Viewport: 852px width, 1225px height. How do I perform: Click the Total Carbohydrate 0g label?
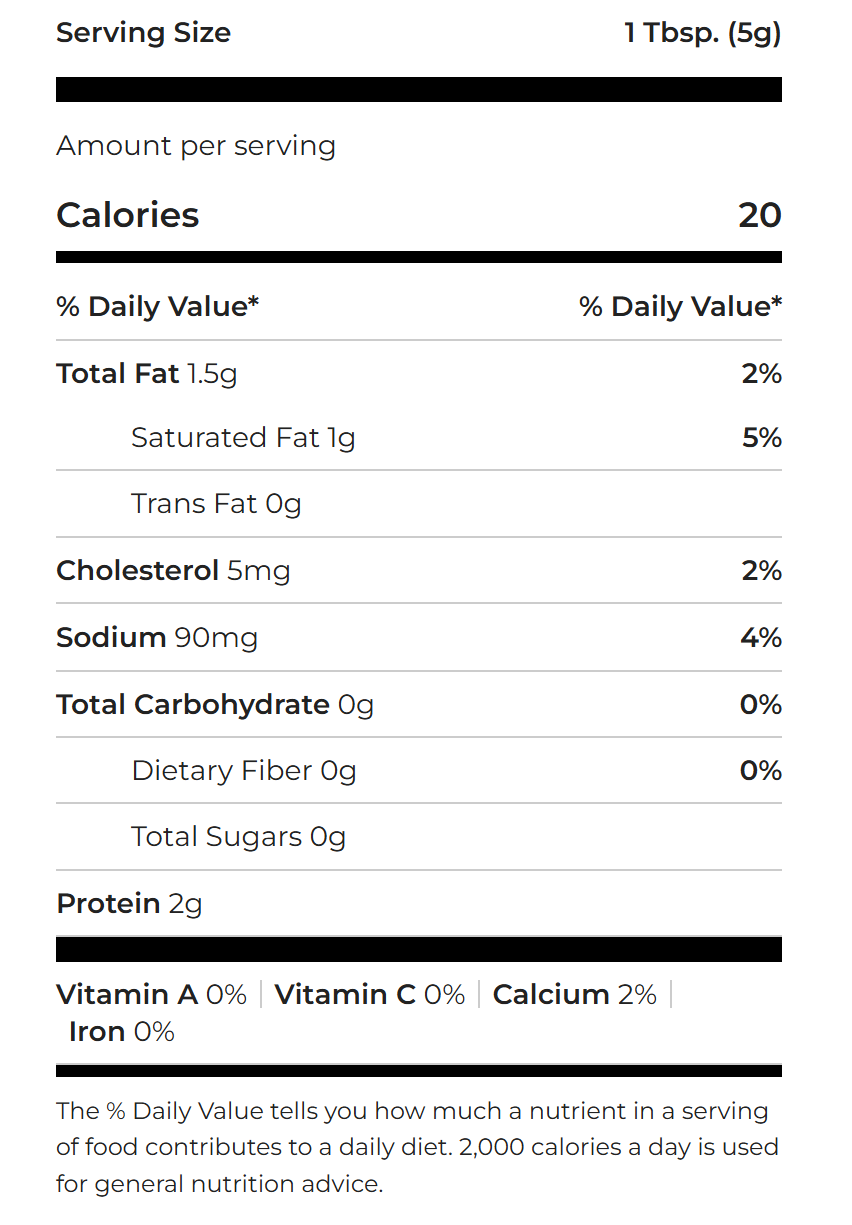coord(215,705)
